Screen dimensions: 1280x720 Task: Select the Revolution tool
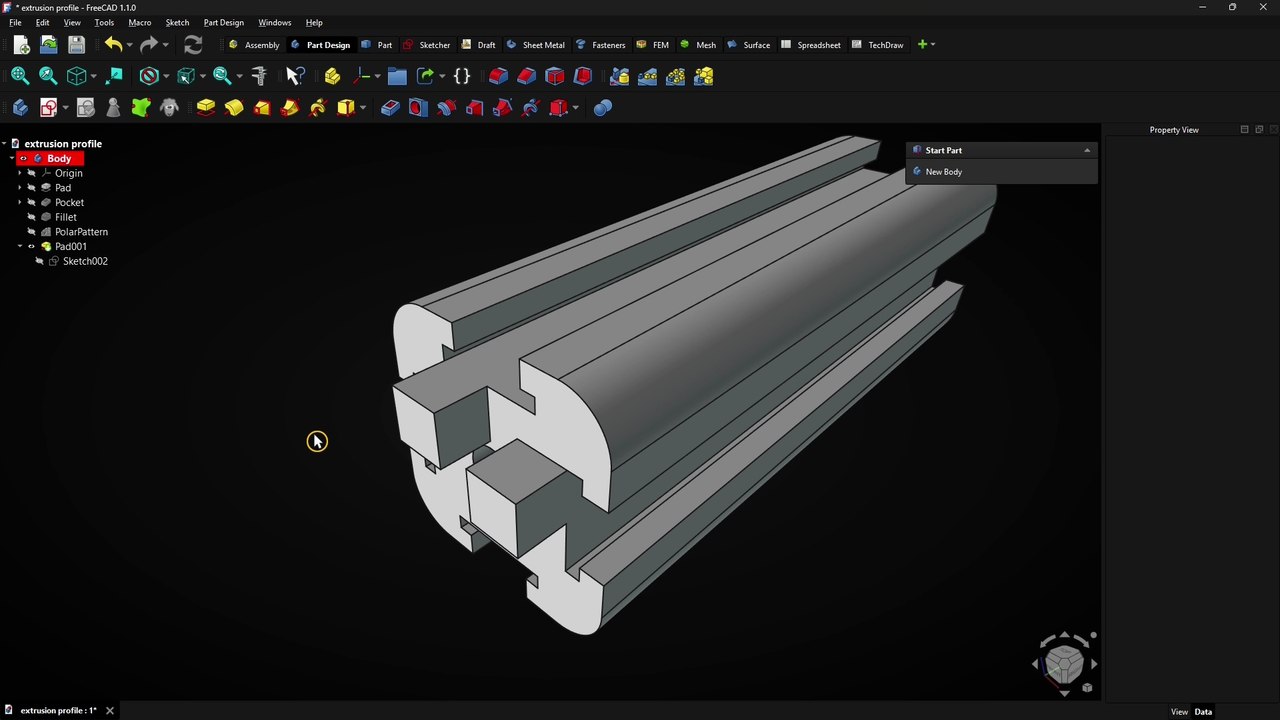(x=234, y=108)
